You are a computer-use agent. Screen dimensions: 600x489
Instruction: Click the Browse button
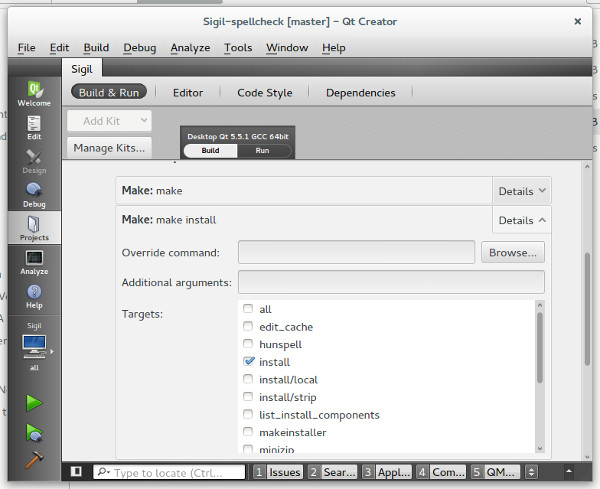513,253
